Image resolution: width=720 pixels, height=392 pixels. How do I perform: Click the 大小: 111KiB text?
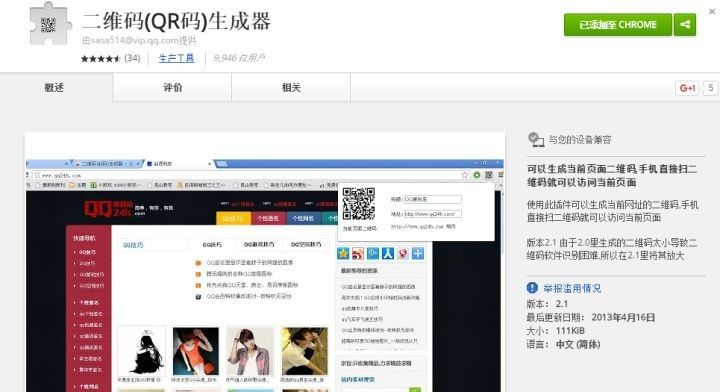pos(556,331)
